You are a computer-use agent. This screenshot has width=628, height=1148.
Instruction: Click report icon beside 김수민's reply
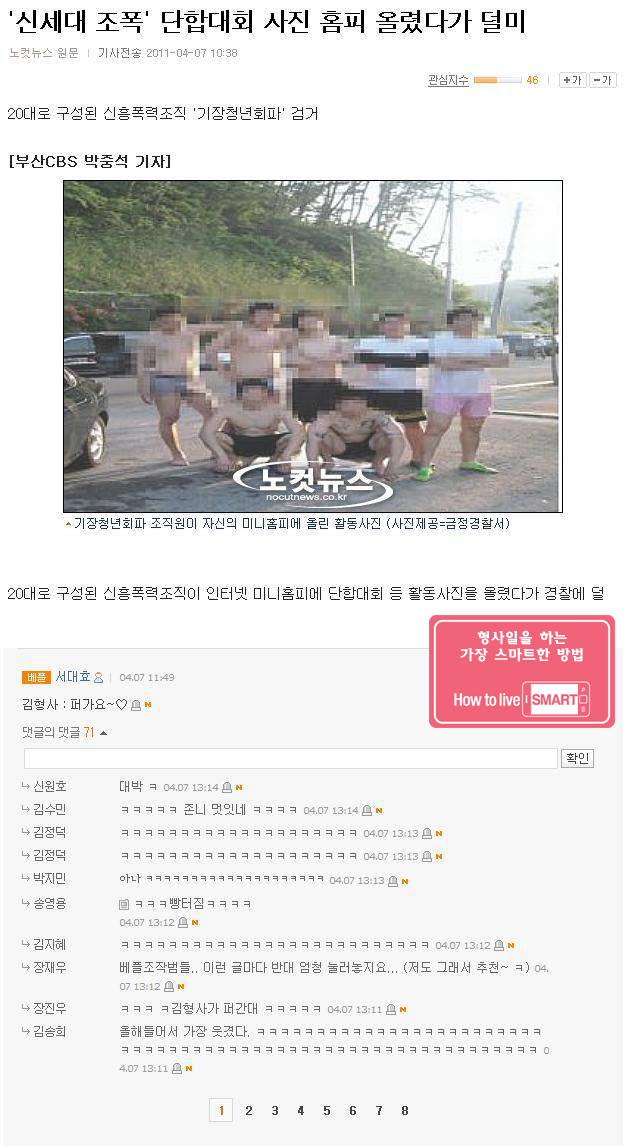pos(367,810)
